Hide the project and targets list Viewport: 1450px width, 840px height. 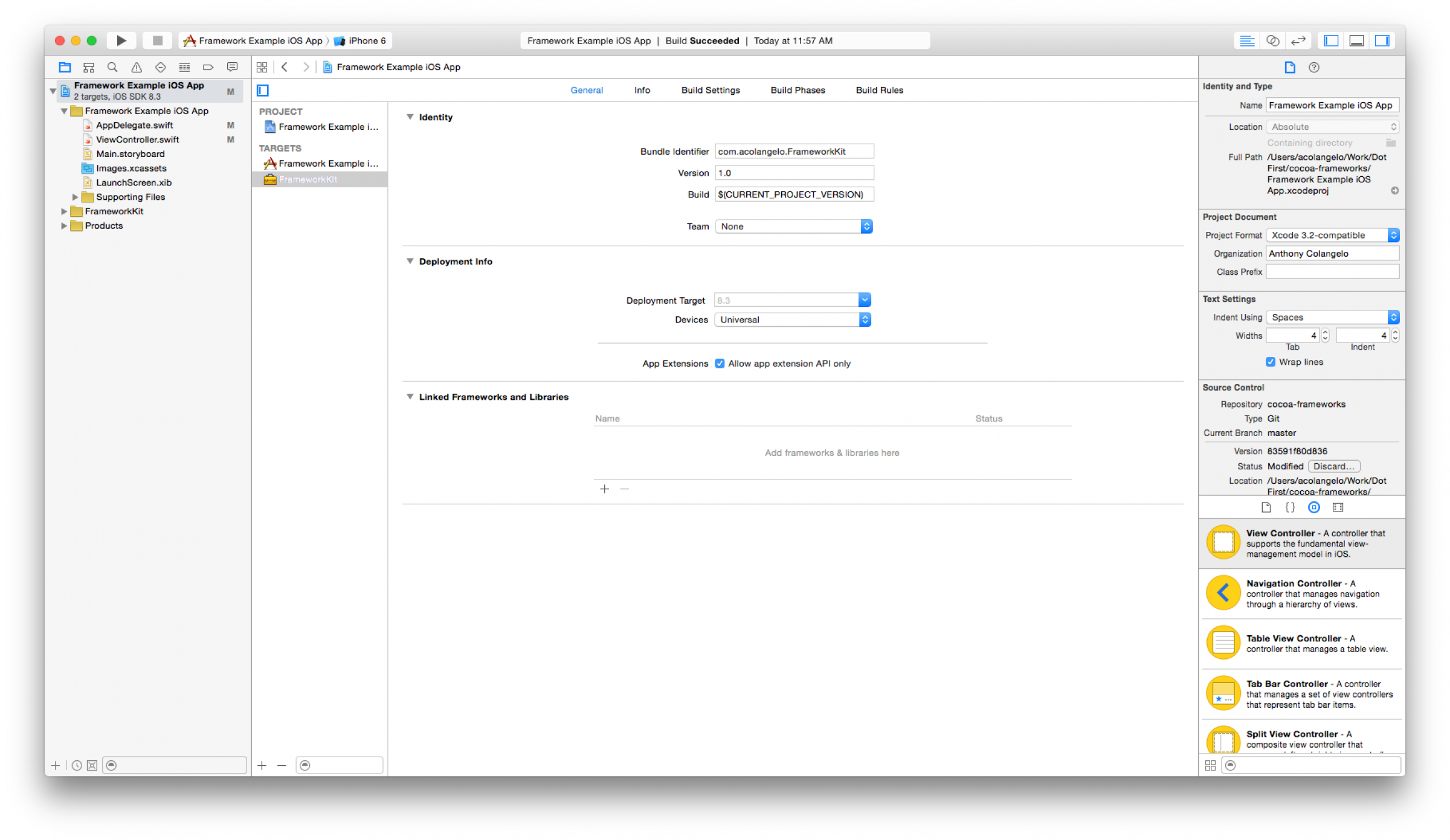pos(263,91)
